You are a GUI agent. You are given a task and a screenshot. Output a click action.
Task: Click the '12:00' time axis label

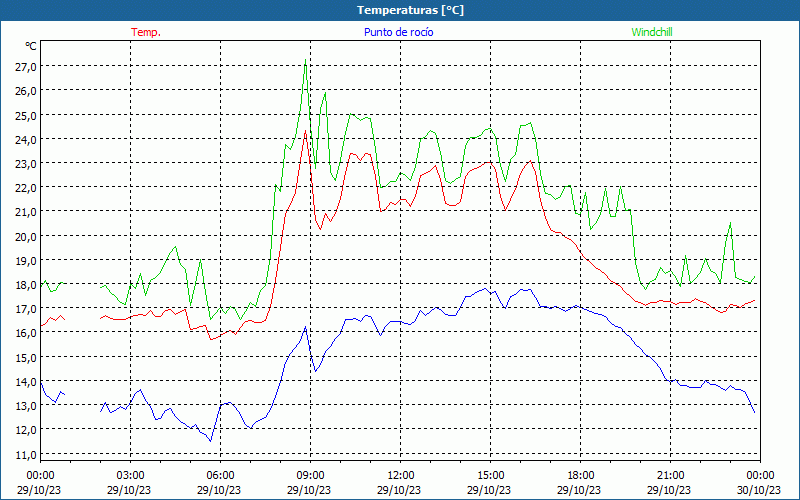[401, 476]
